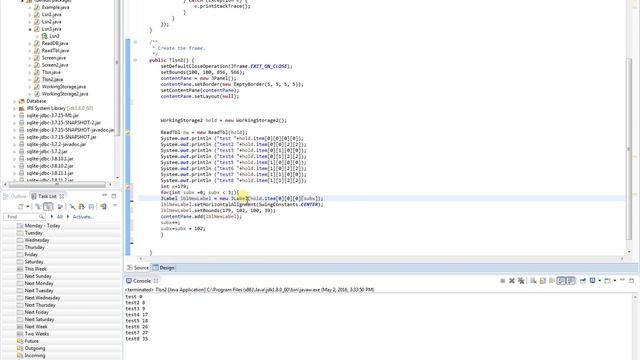640x360 pixels.
Task: Switch to the Source editor tab
Action: [138, 268]
